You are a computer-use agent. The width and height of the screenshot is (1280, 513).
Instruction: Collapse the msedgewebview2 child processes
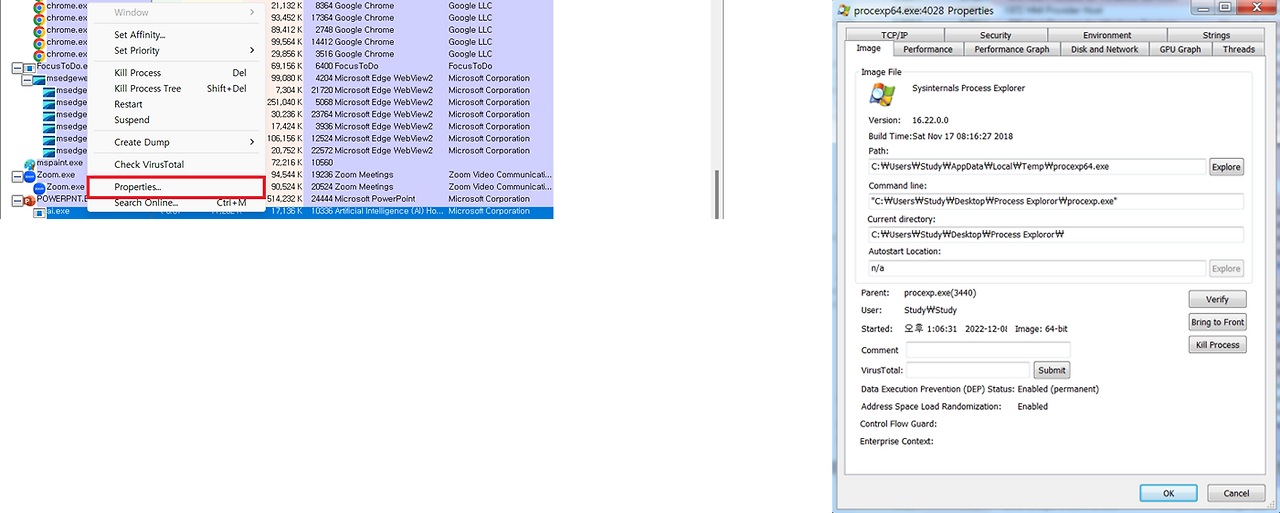[26, 79]
